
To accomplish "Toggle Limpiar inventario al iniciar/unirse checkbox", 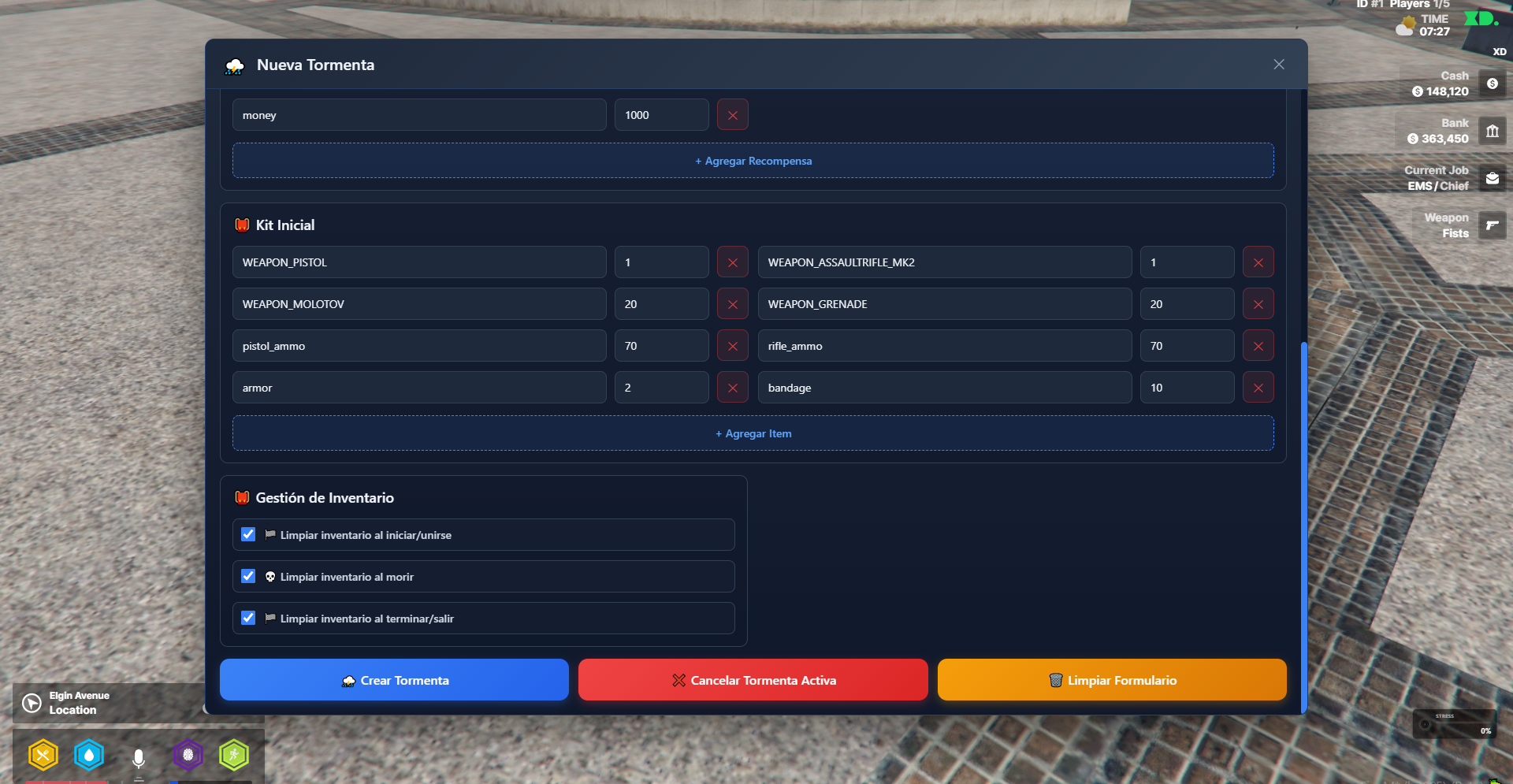I will coord(248,534).
